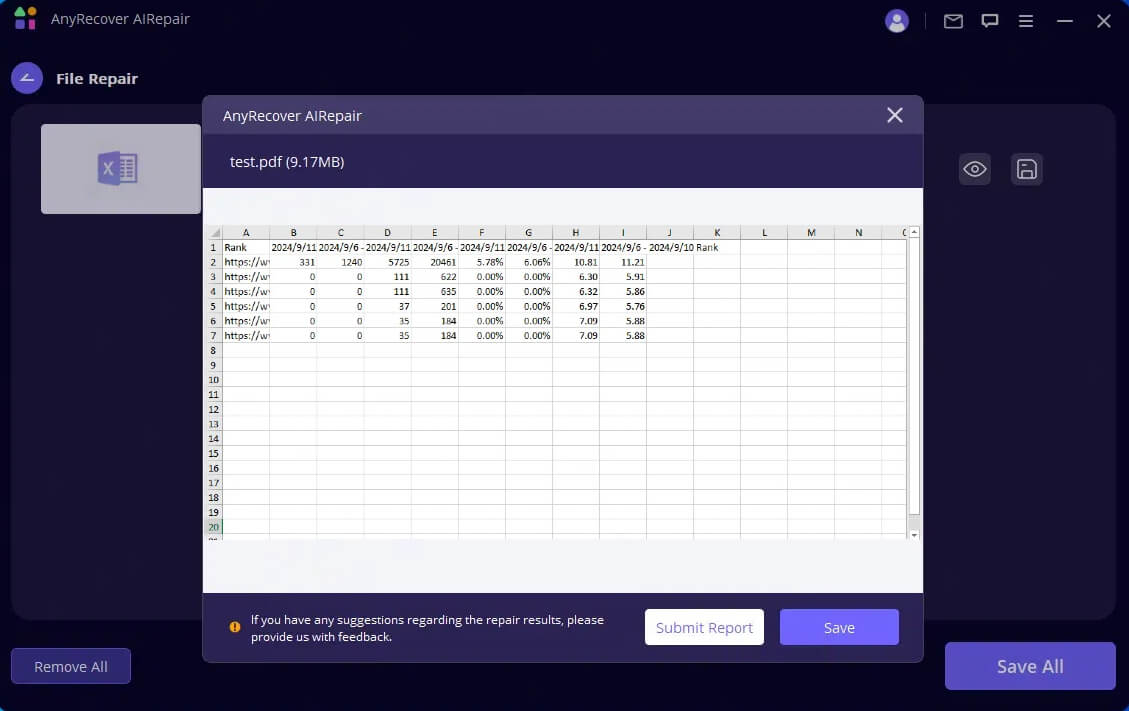
Task: Click the floppy disk save icon beside preview
Action: [1026, 169]
